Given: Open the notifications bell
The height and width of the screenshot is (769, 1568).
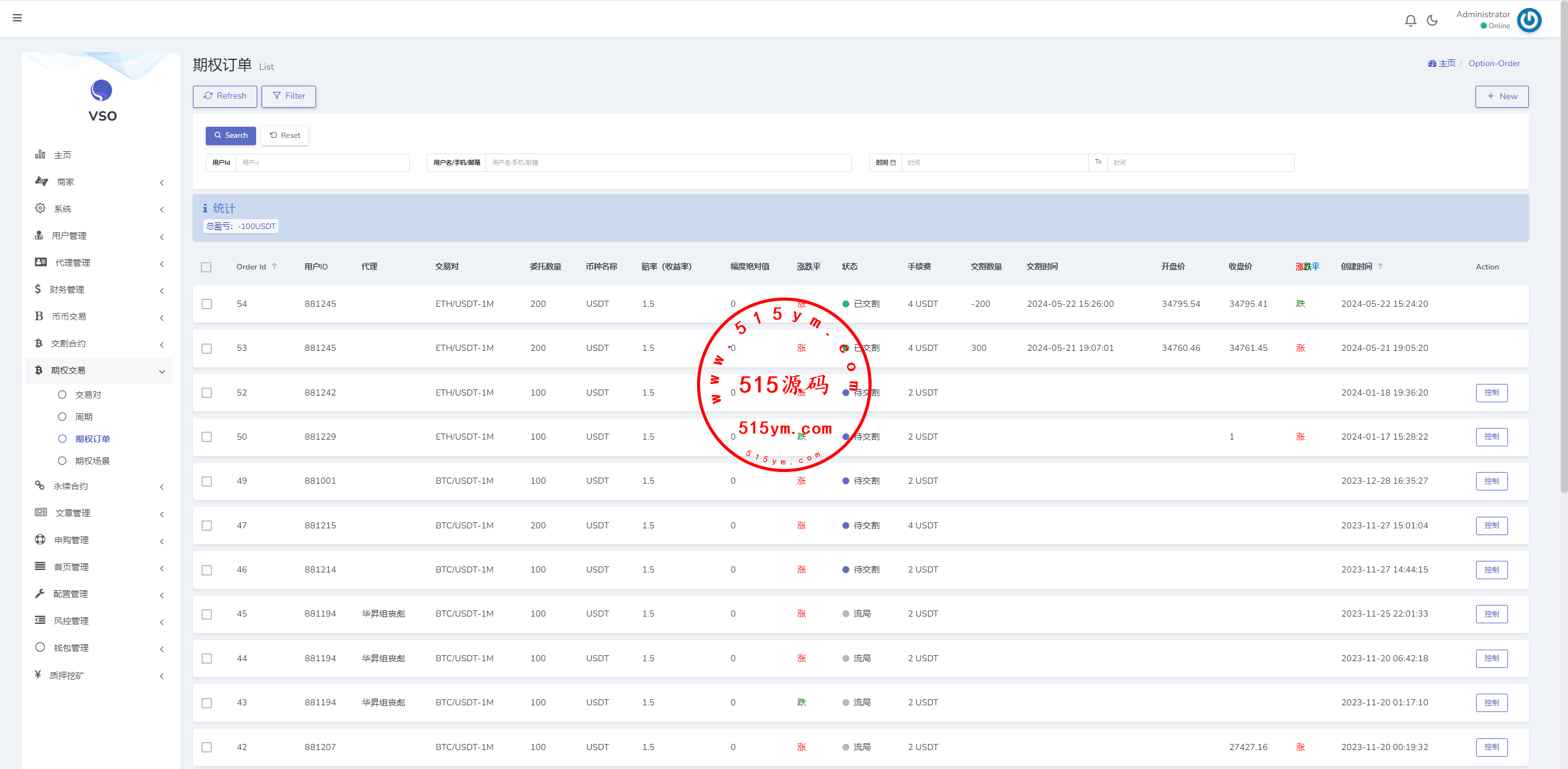Looking at the screenshot, I should (1411, 21).
